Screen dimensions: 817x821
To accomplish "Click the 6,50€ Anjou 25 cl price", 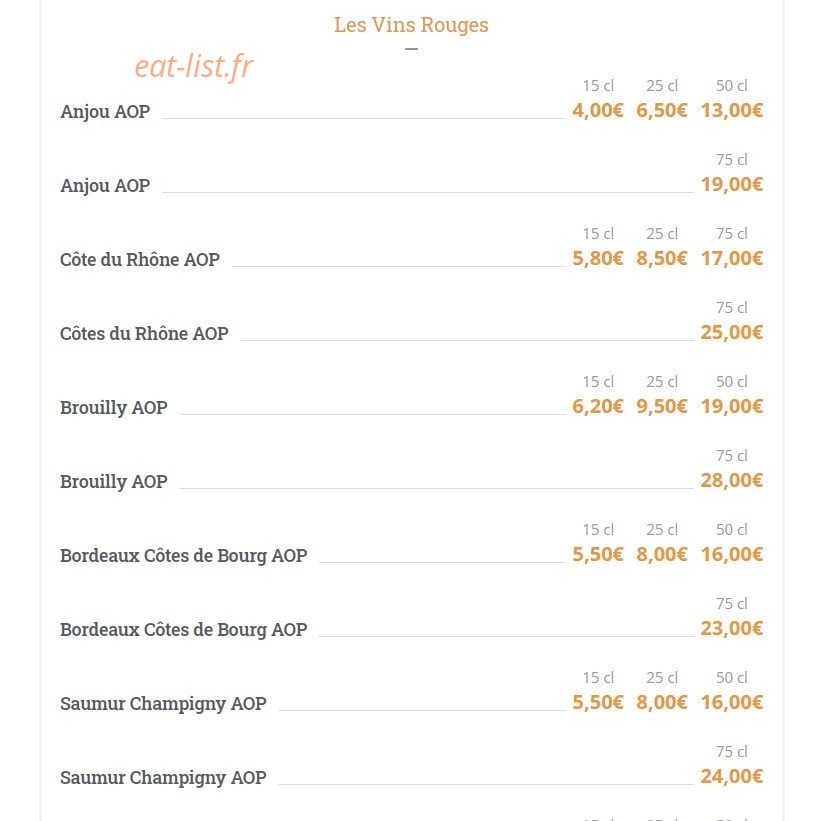I will 661,110.
